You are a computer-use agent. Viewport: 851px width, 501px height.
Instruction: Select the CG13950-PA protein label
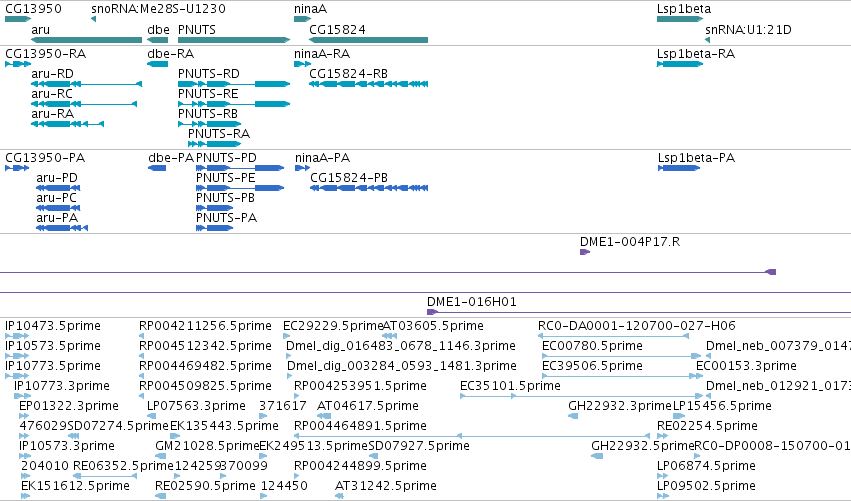[45, 158]
